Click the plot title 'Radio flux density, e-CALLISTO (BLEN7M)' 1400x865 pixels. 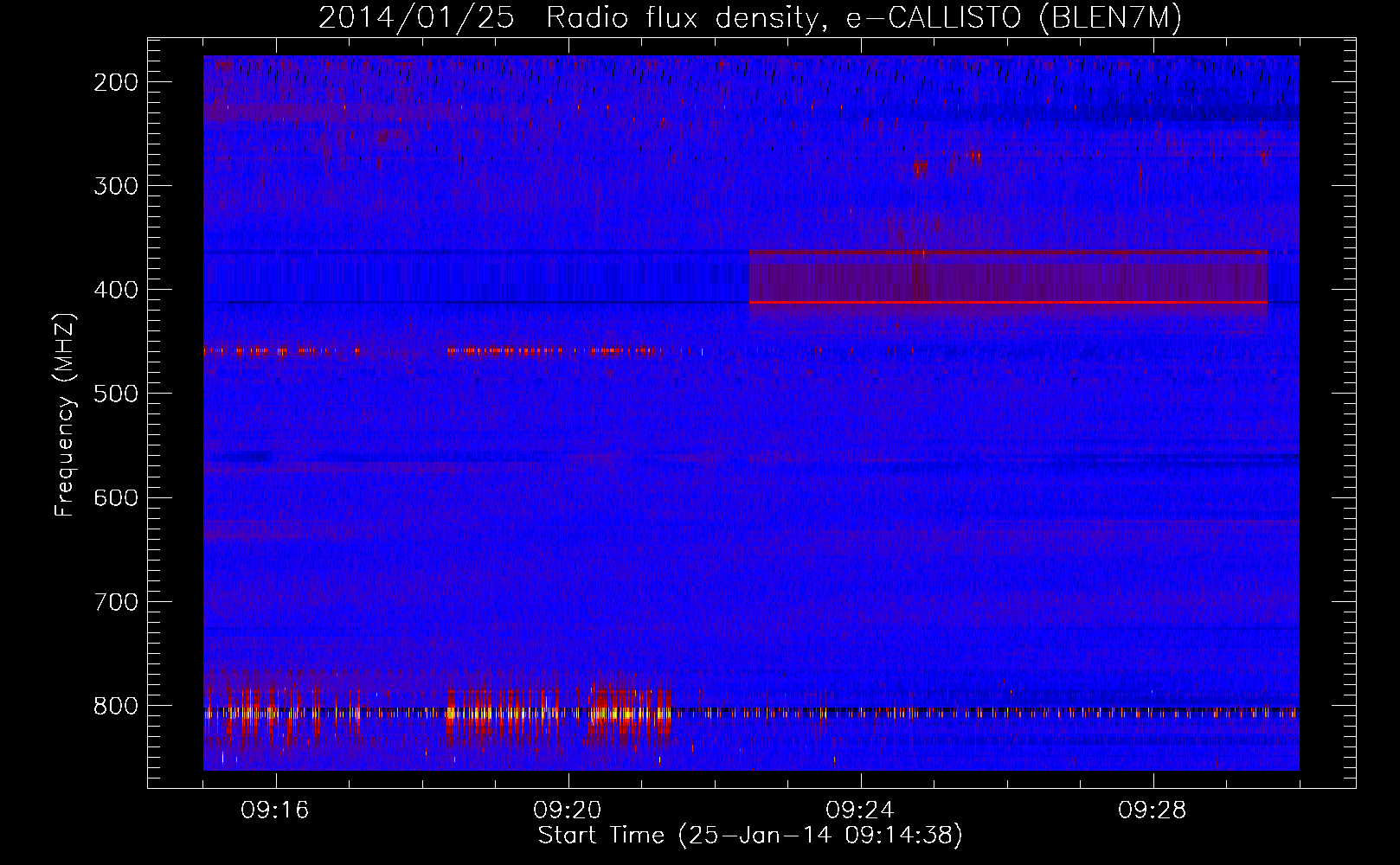coord(864,18)
